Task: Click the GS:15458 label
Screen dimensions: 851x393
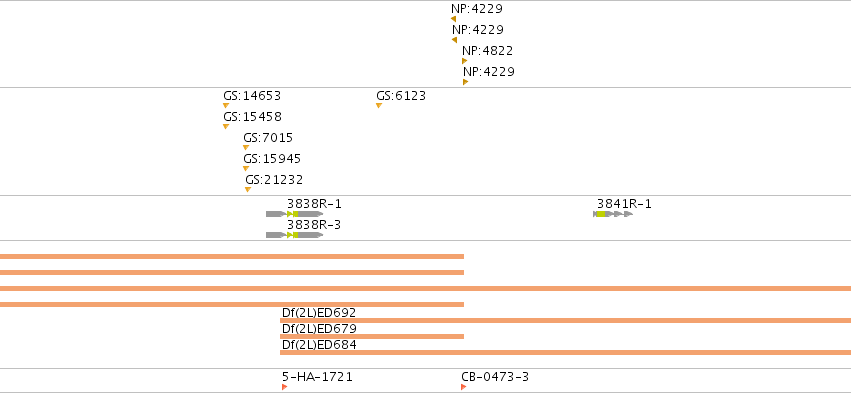Action: [x=252, y=117]
